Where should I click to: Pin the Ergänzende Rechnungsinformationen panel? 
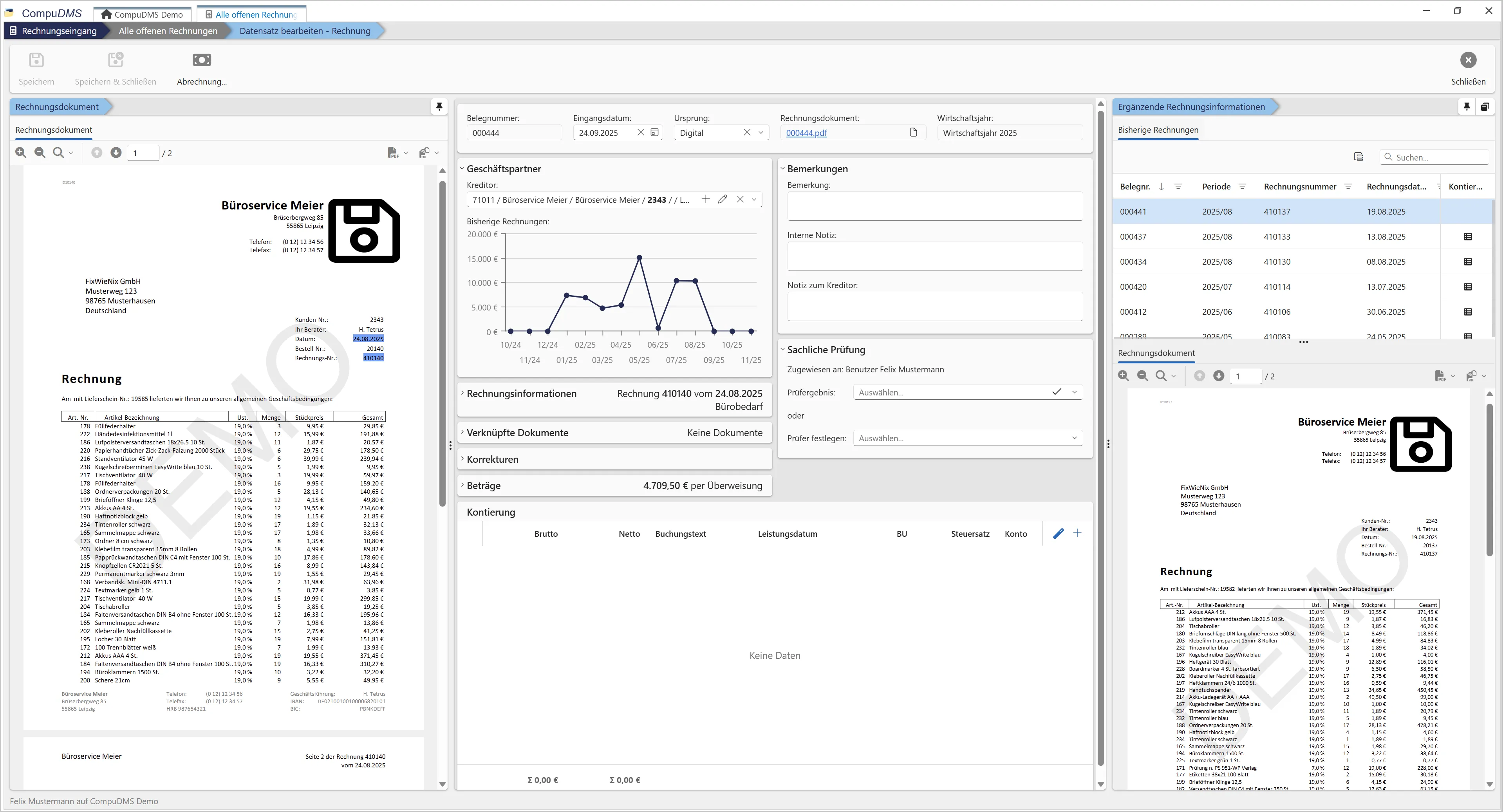(1466, 107)
